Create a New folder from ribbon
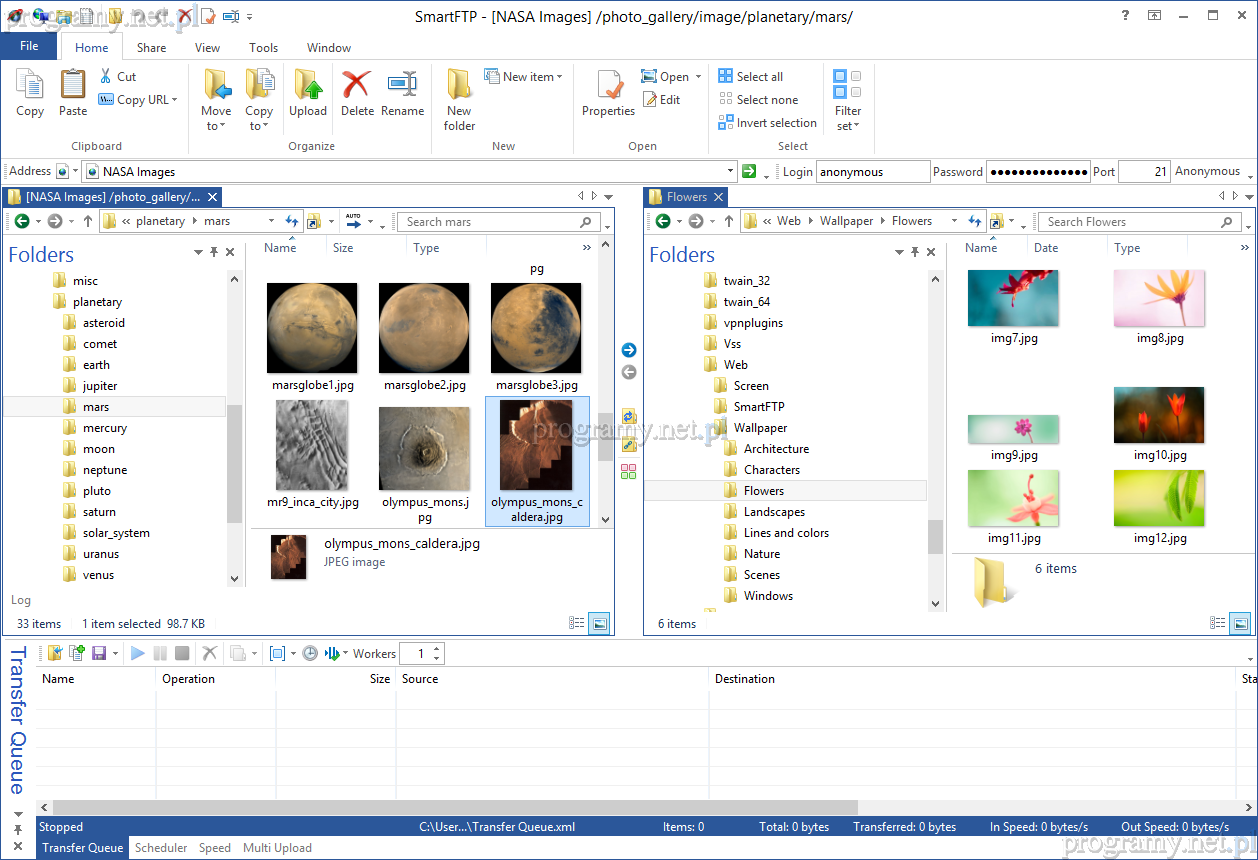The image size is (1258, 860). tap(459, 100)
